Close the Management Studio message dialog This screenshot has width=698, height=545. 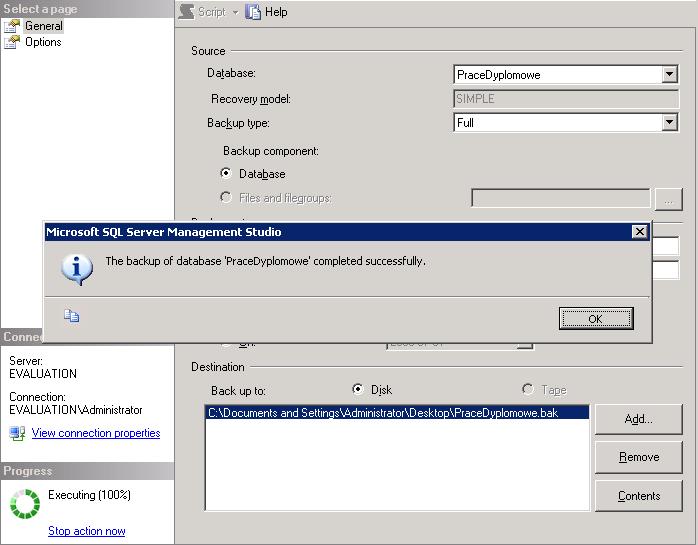640,232
